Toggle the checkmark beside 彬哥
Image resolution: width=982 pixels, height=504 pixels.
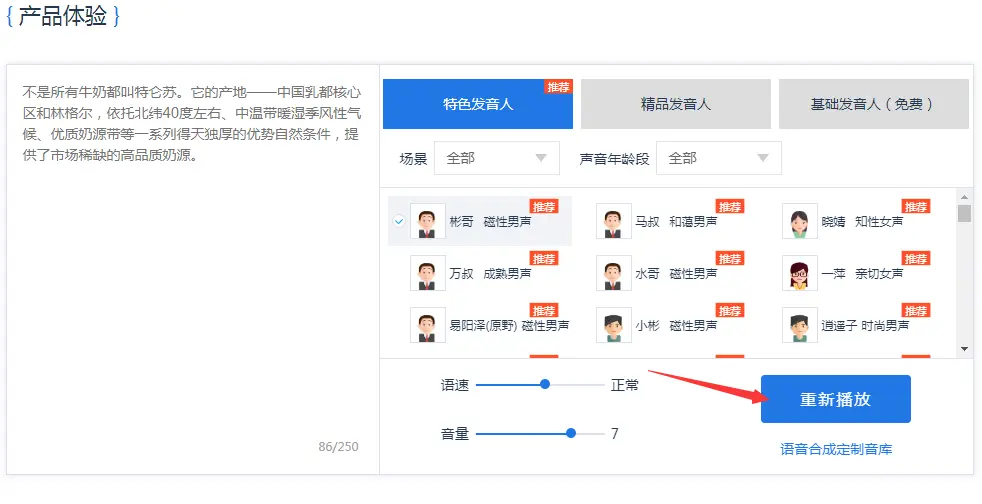[398, 221]
